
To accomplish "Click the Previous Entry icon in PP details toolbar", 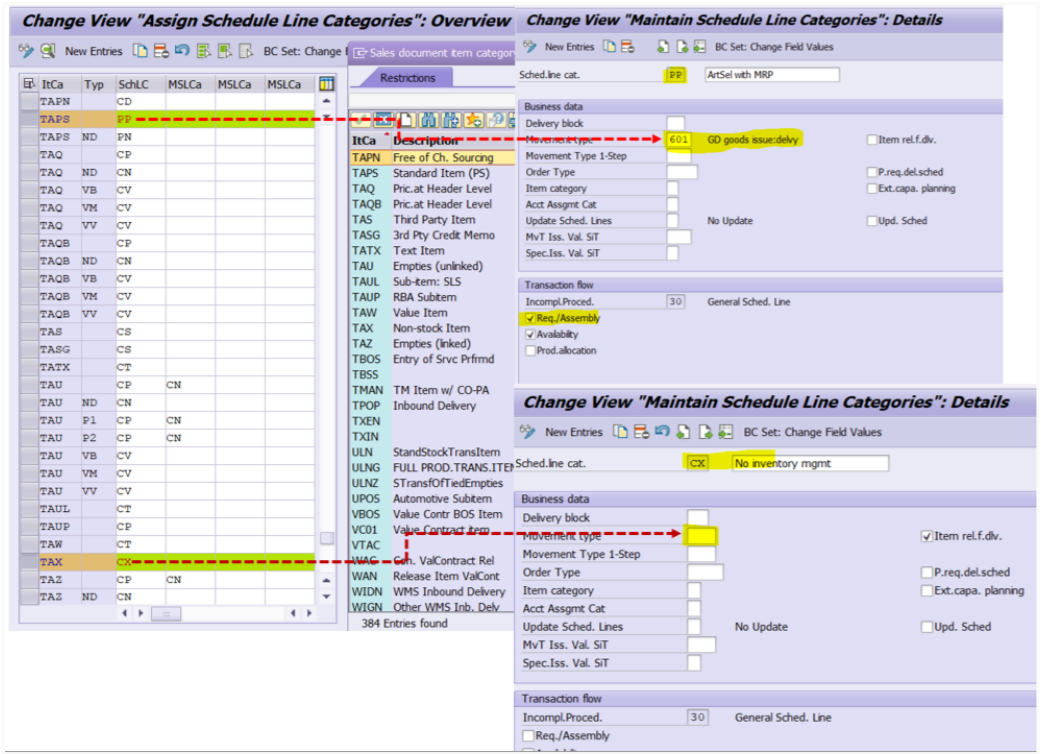I will [x=663, y=47].
